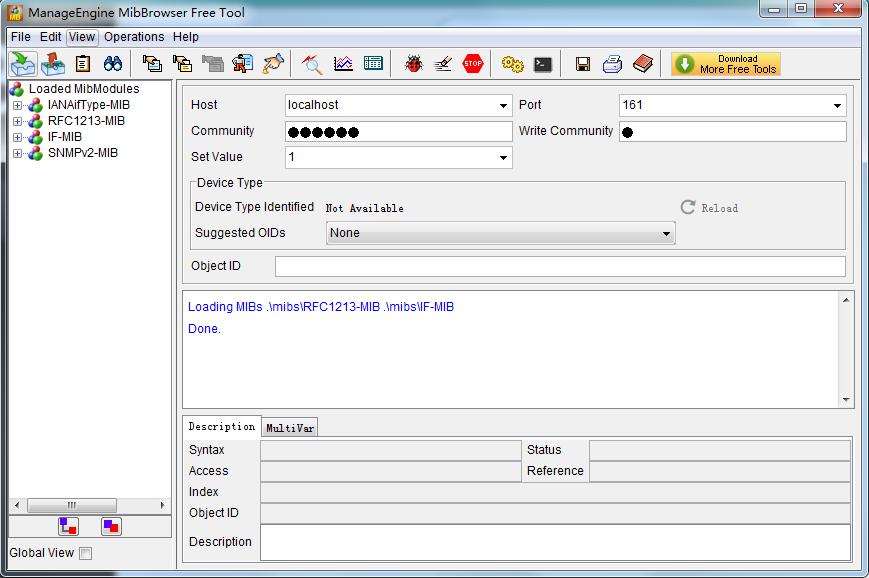
Task: Click the Loaded MibModules root node icon
Action: coord(17,89)
